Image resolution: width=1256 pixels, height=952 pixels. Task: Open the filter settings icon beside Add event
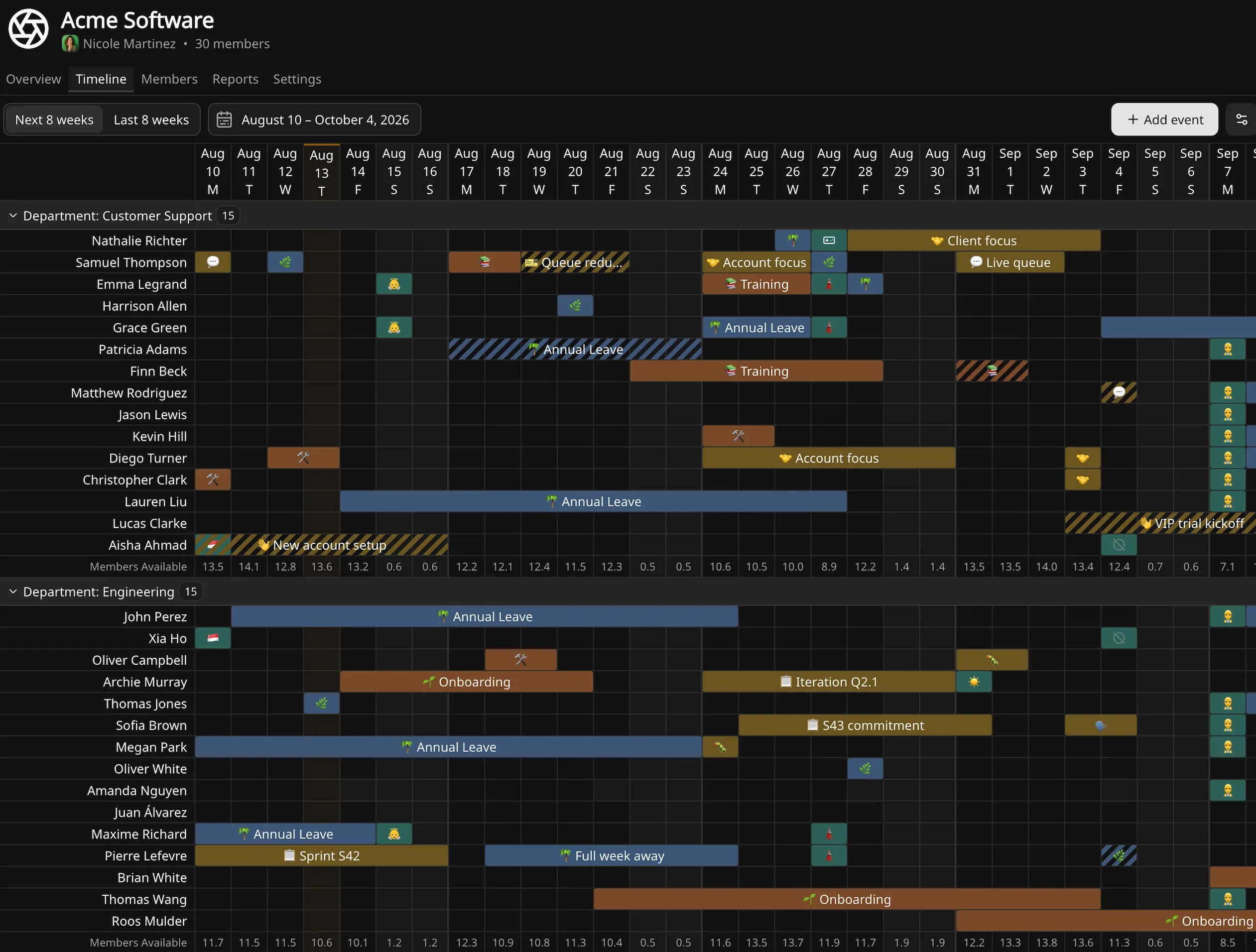click(x=1242, y=120)
